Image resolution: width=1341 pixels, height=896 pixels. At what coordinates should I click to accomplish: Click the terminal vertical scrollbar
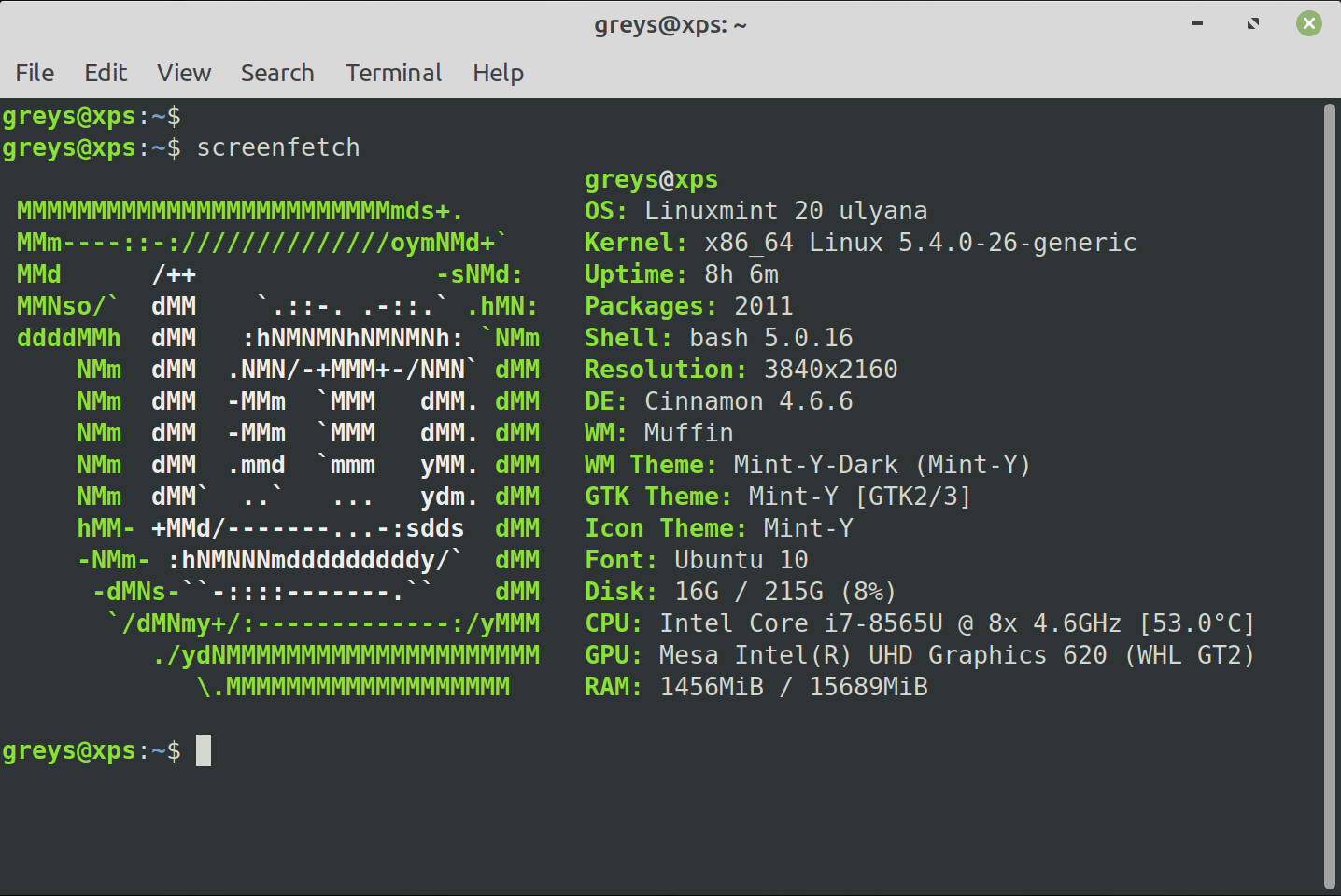(x=1330, y=497)
